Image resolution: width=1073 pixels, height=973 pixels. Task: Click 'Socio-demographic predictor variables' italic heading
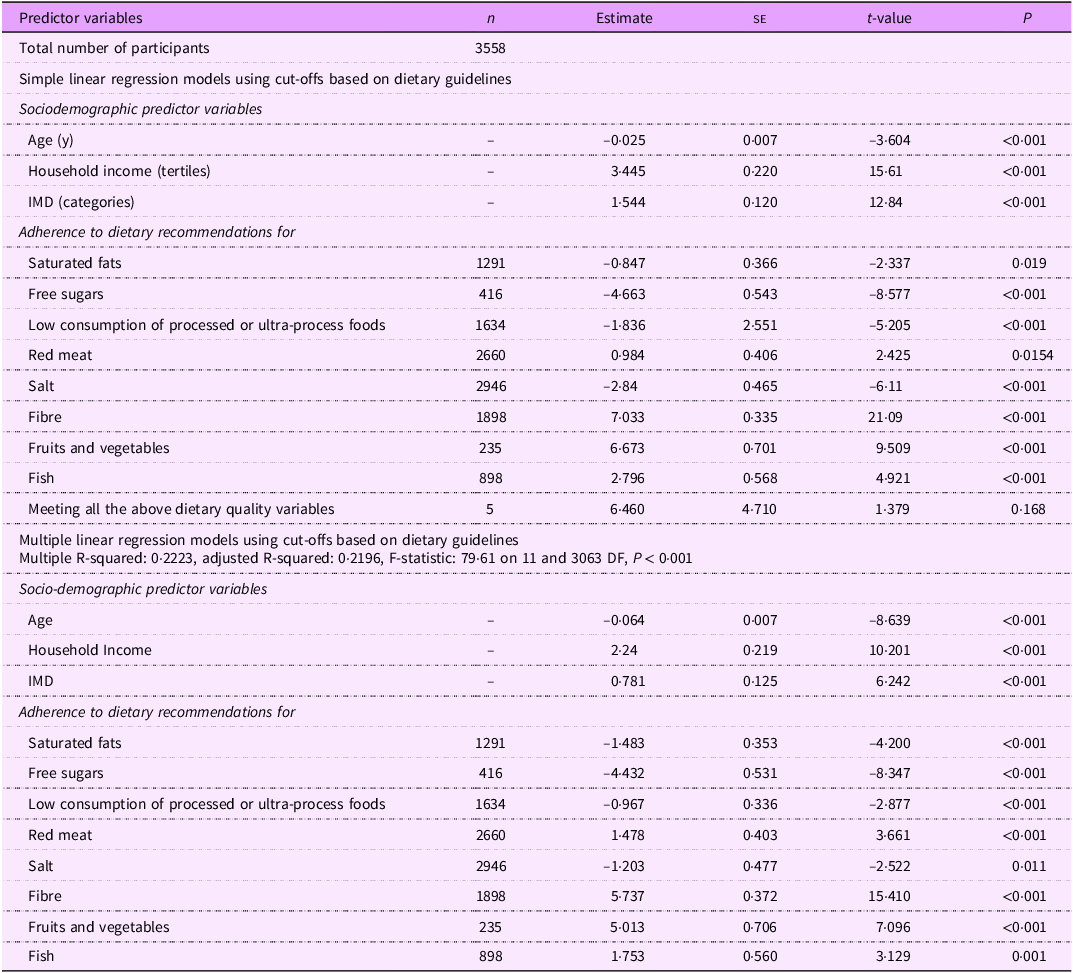click(143, 589)
